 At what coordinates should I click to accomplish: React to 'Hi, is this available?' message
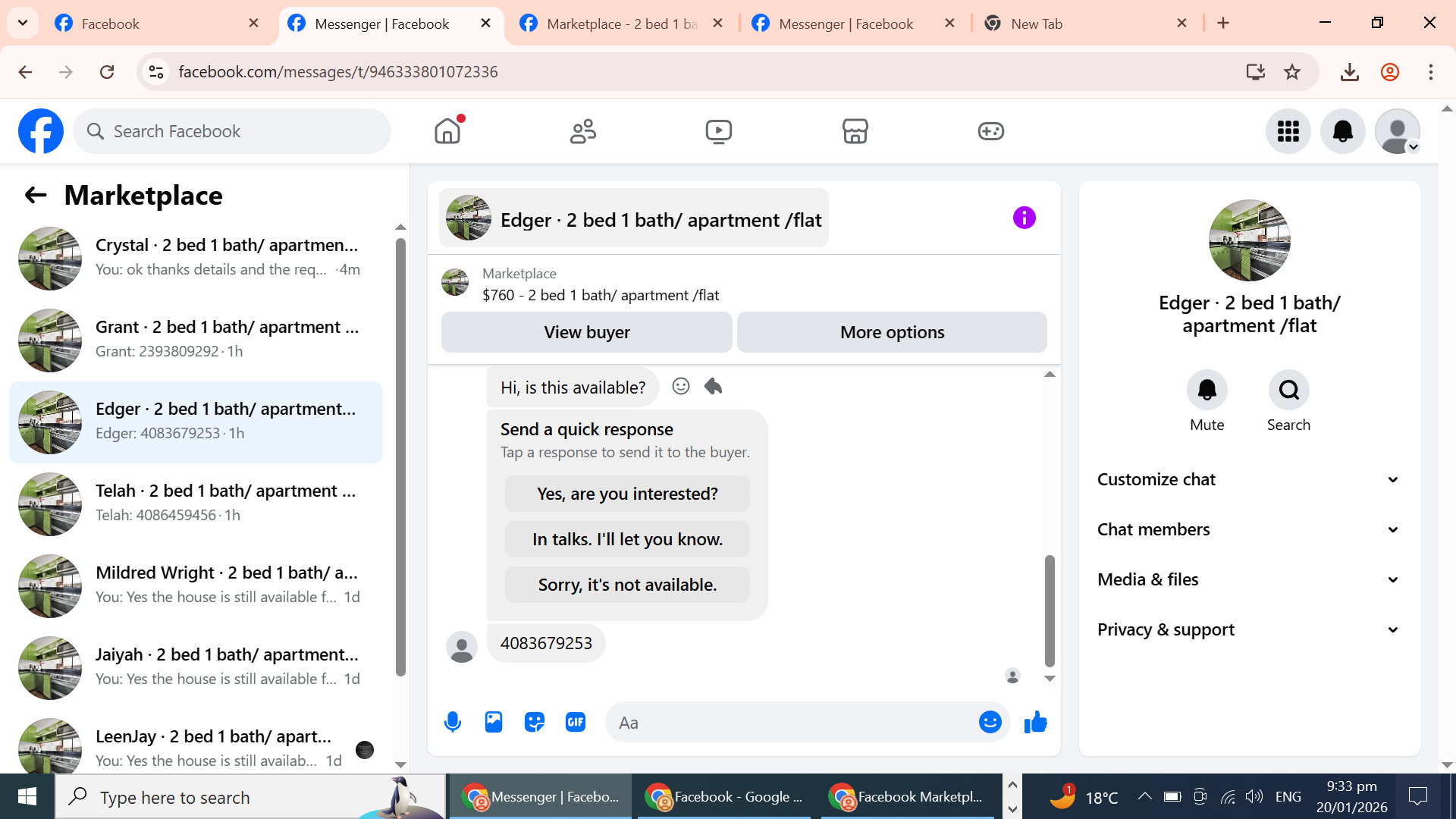[681, 387]
